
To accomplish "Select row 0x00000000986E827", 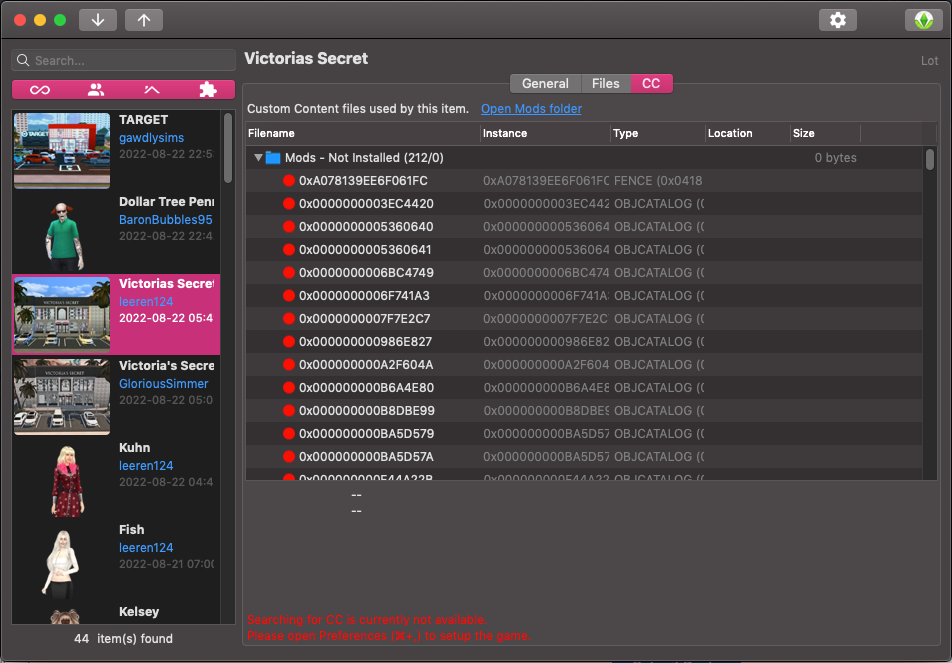I will [x=583, y=342].
